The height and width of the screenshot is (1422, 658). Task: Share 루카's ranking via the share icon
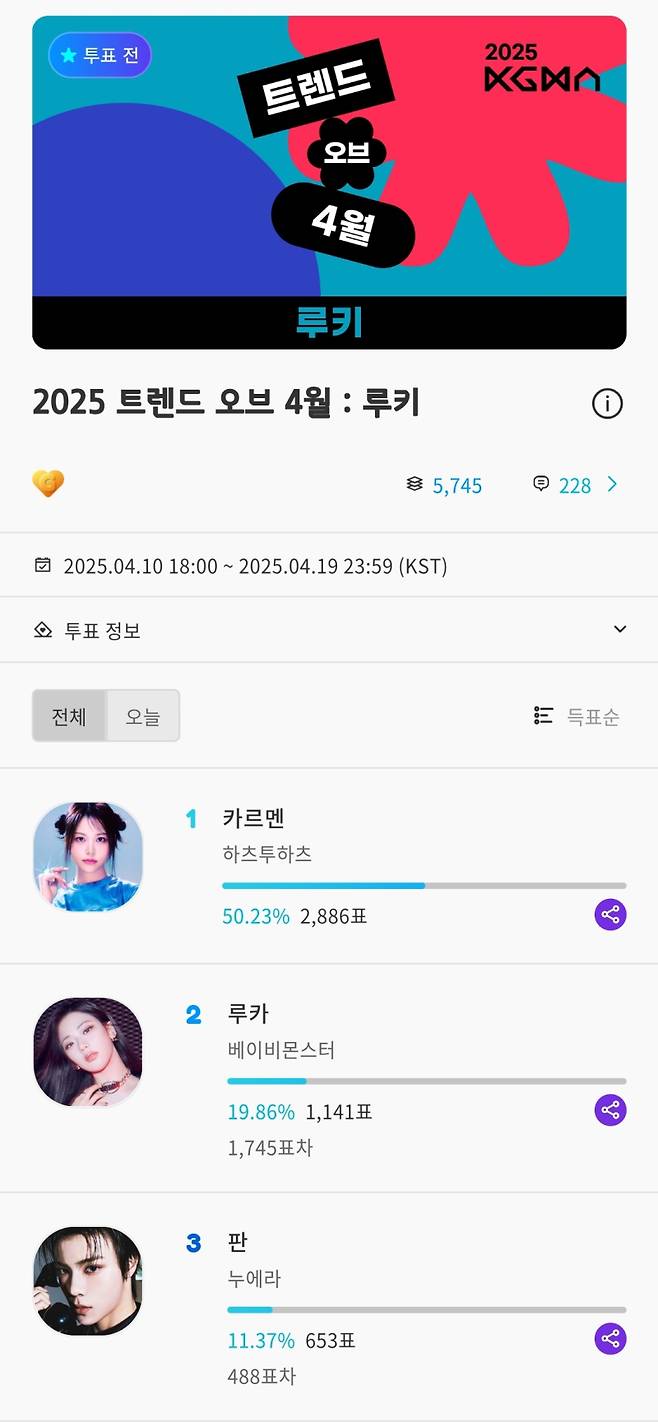click(610, 1110)
